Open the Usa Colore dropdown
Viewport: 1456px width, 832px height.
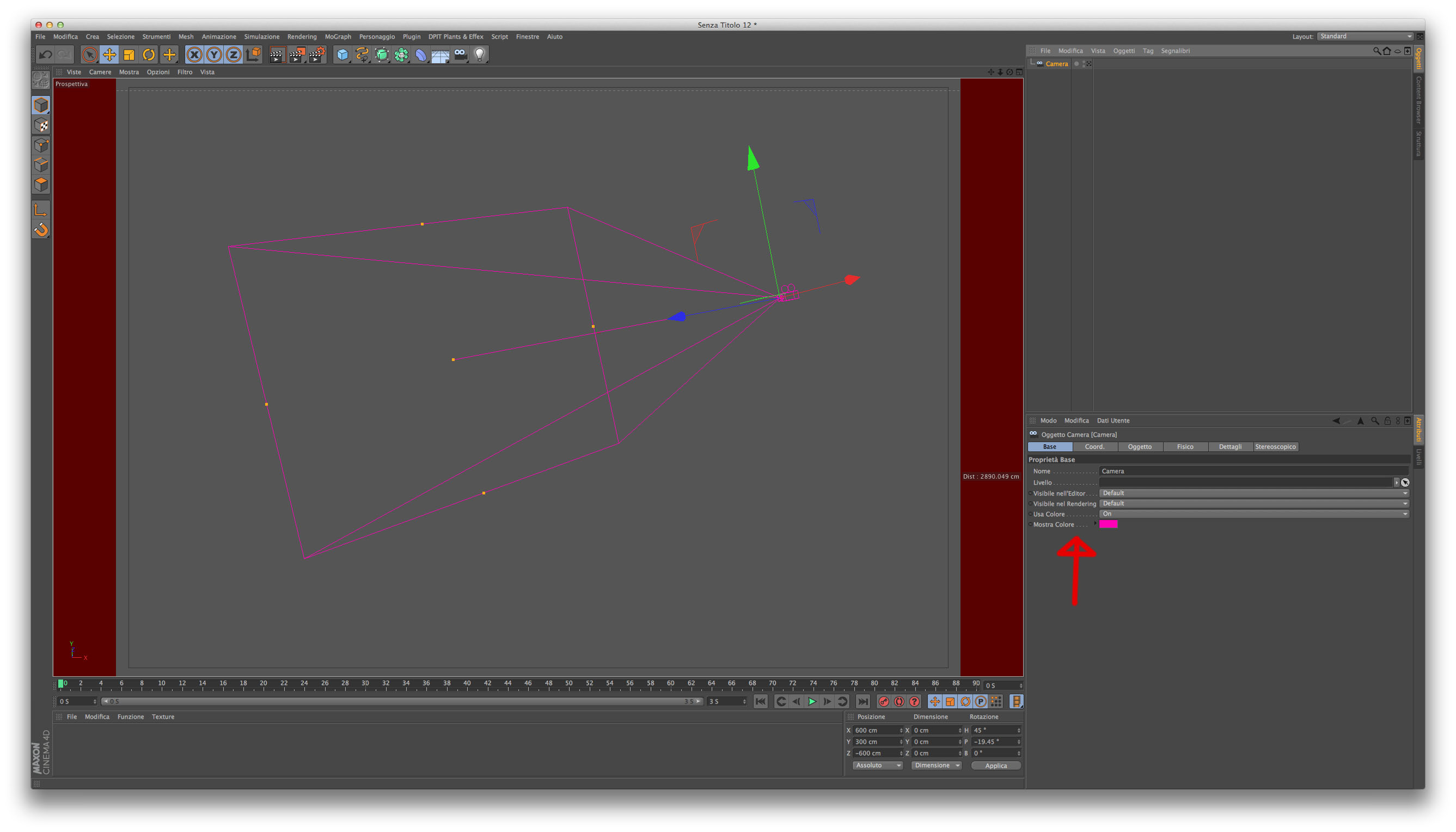1253,513
